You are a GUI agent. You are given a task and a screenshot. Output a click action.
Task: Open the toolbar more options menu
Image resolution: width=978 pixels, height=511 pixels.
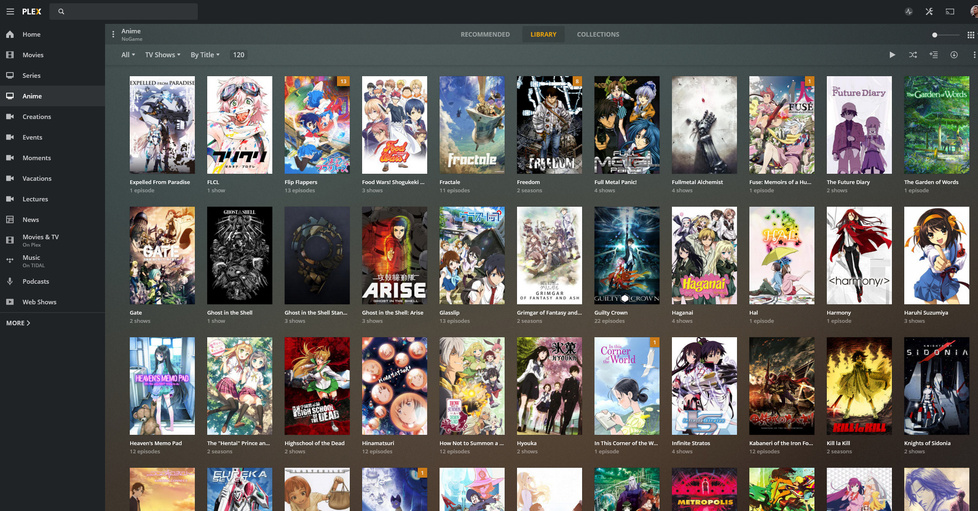(974, 55)
